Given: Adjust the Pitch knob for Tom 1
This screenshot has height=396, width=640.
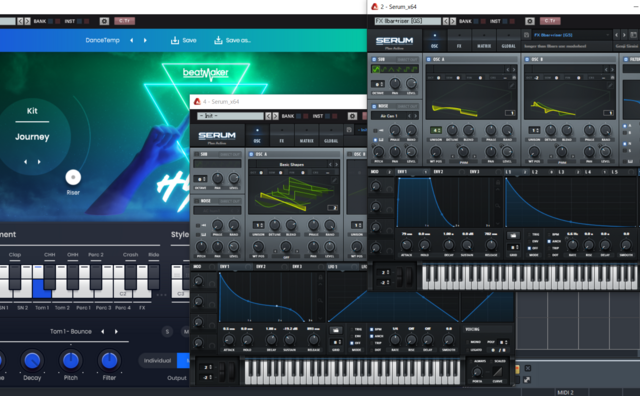Looking at the screenshot, I should point(71,360).
